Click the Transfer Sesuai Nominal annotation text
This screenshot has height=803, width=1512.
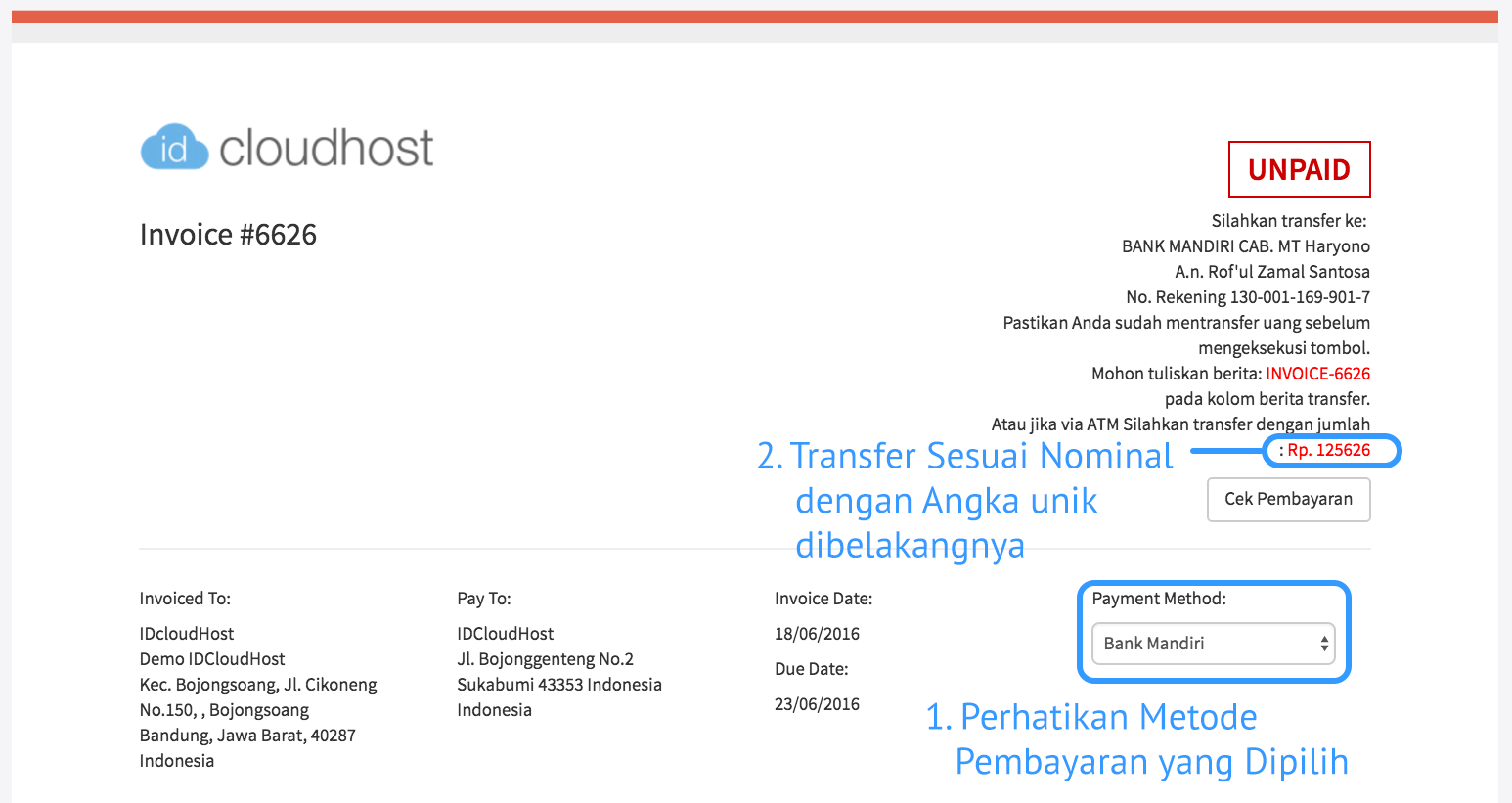(981, 457)
